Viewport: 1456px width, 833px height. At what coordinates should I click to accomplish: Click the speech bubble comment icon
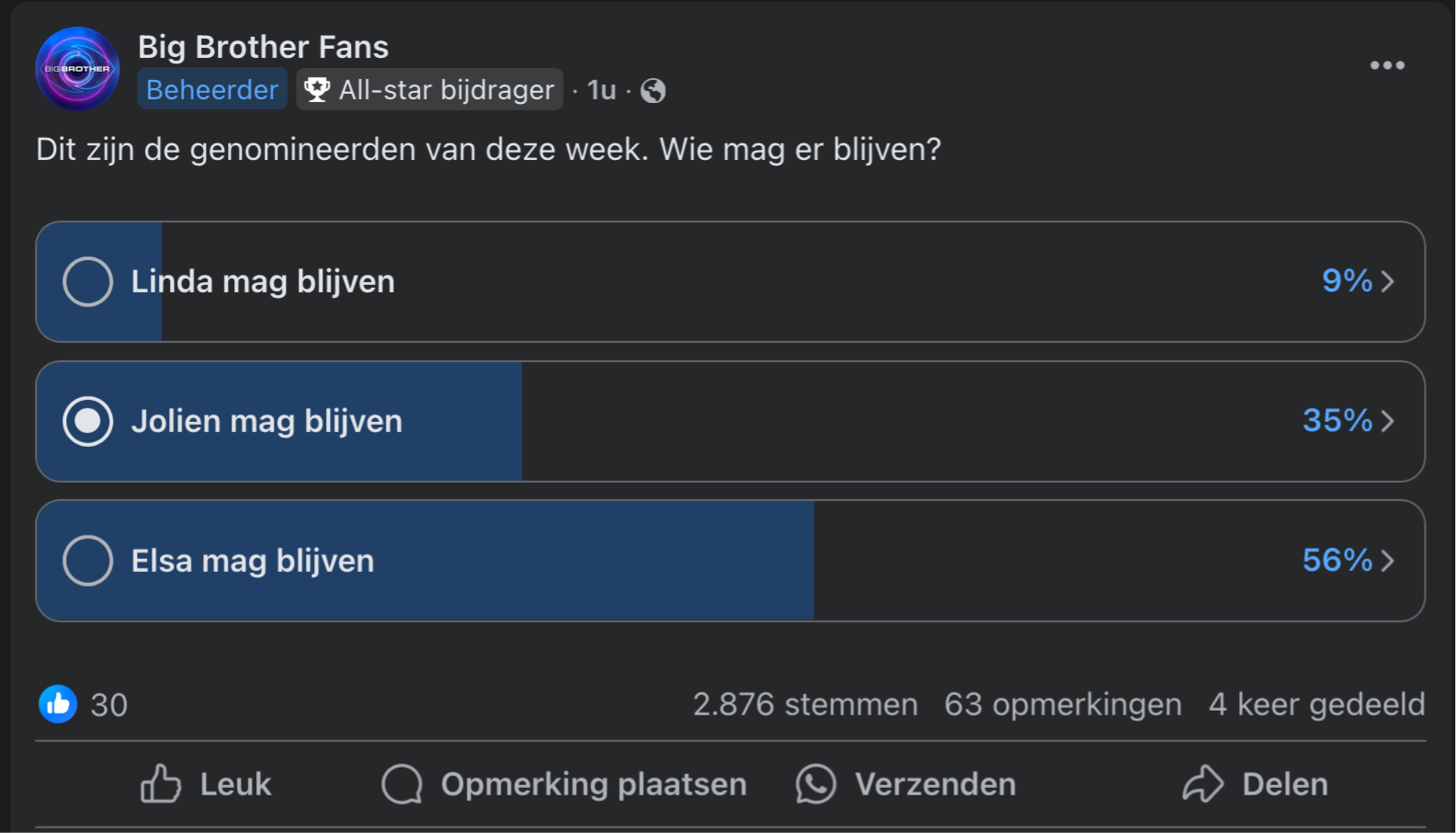point(402,784)
